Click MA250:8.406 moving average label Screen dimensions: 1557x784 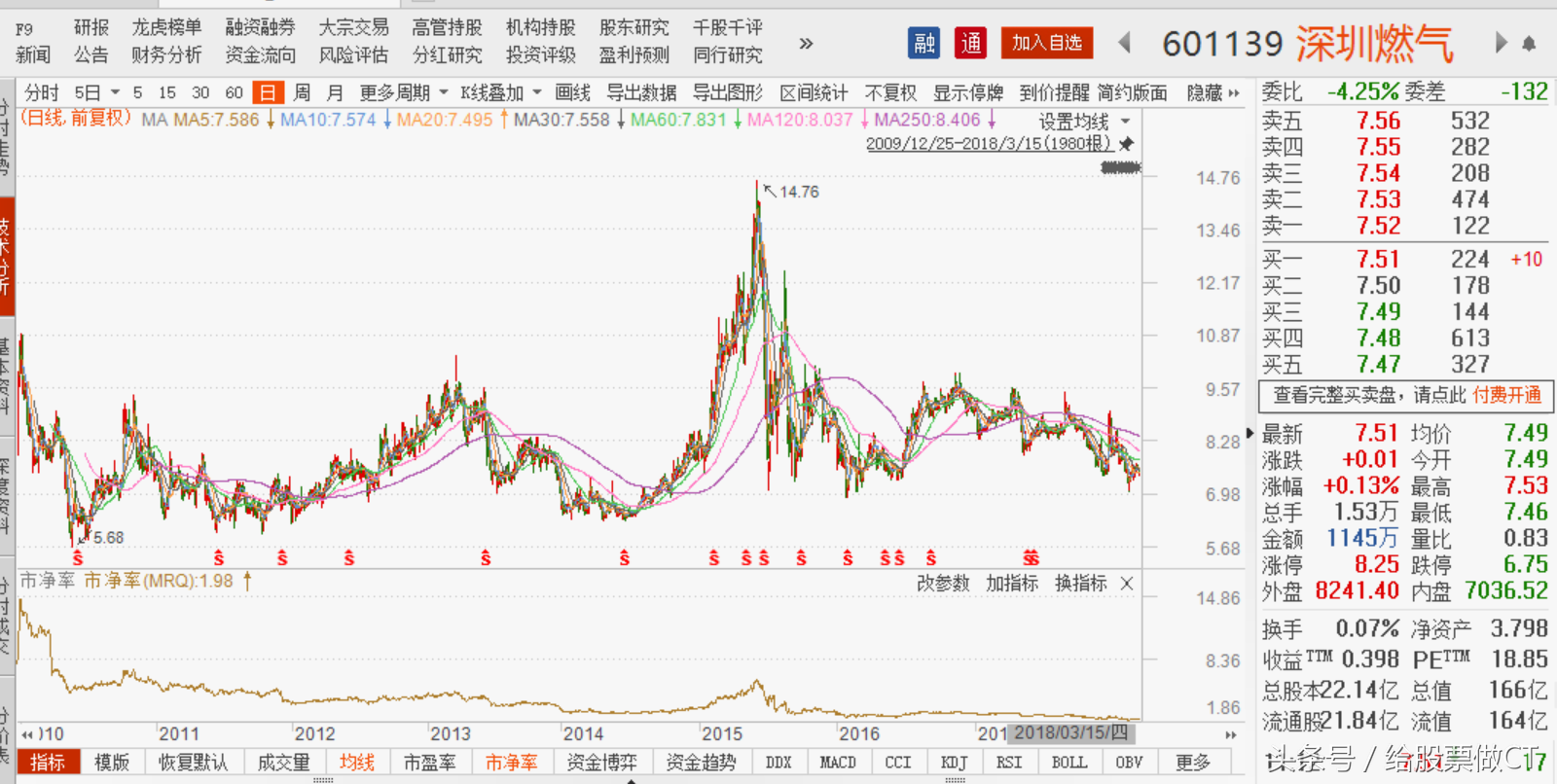927,120
